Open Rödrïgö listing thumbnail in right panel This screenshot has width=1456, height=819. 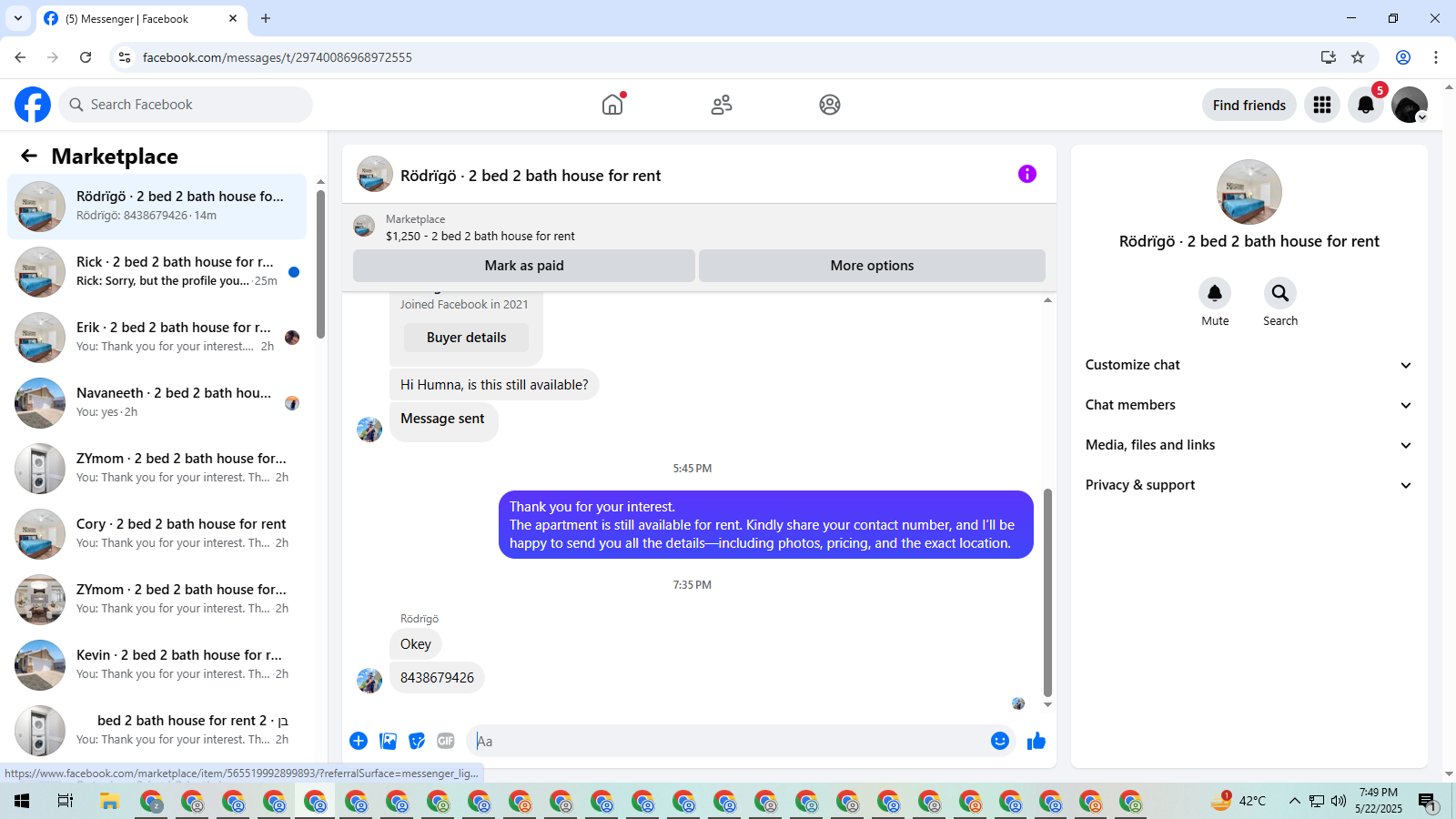point(1249,192)
